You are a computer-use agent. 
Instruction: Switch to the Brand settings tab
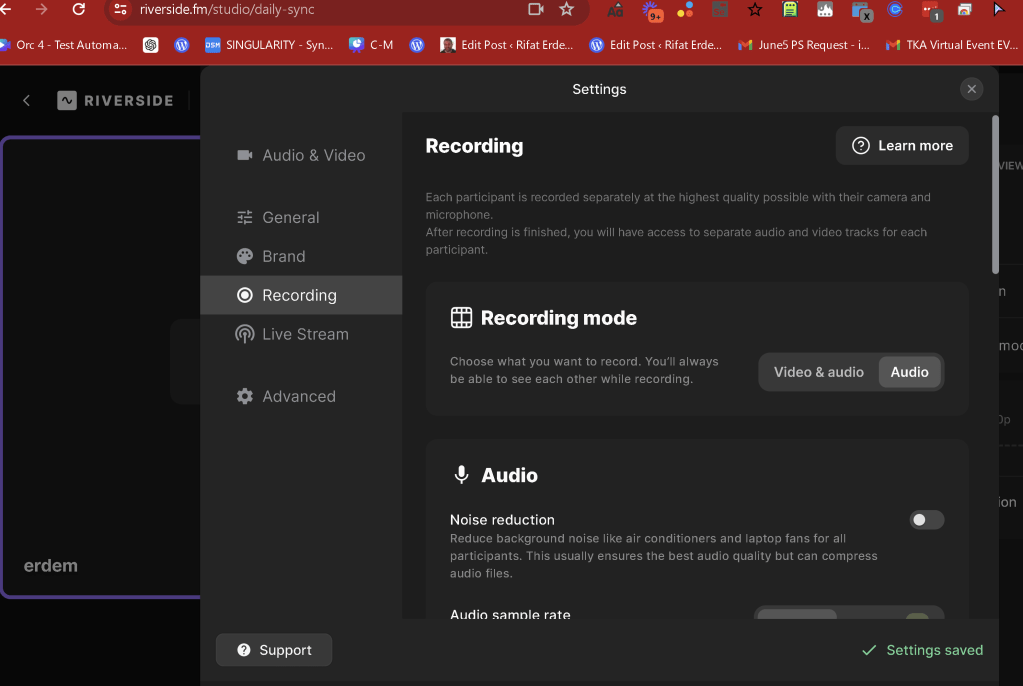click(301, 257)
